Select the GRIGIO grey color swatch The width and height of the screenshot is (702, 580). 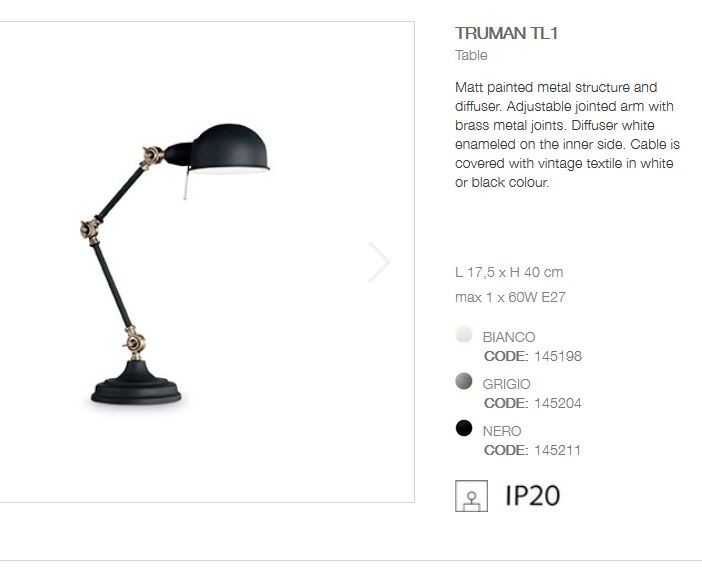pyautogui.click(x=464, y=381)
